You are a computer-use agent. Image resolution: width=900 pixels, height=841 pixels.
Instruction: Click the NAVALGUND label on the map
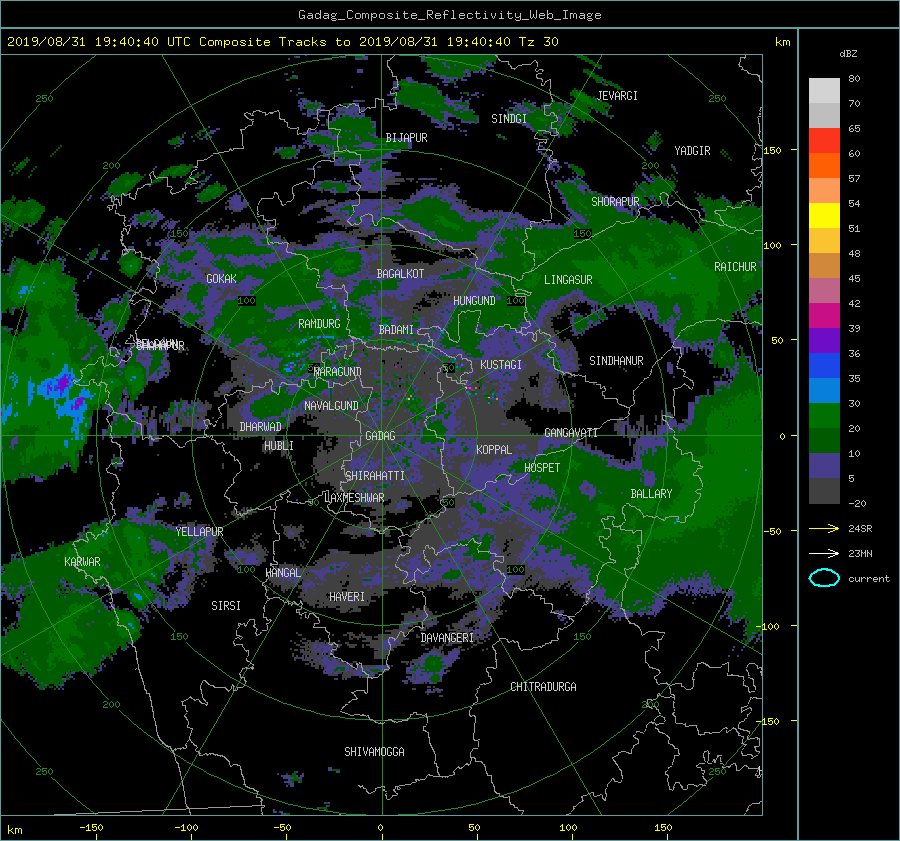pos(331,406)
